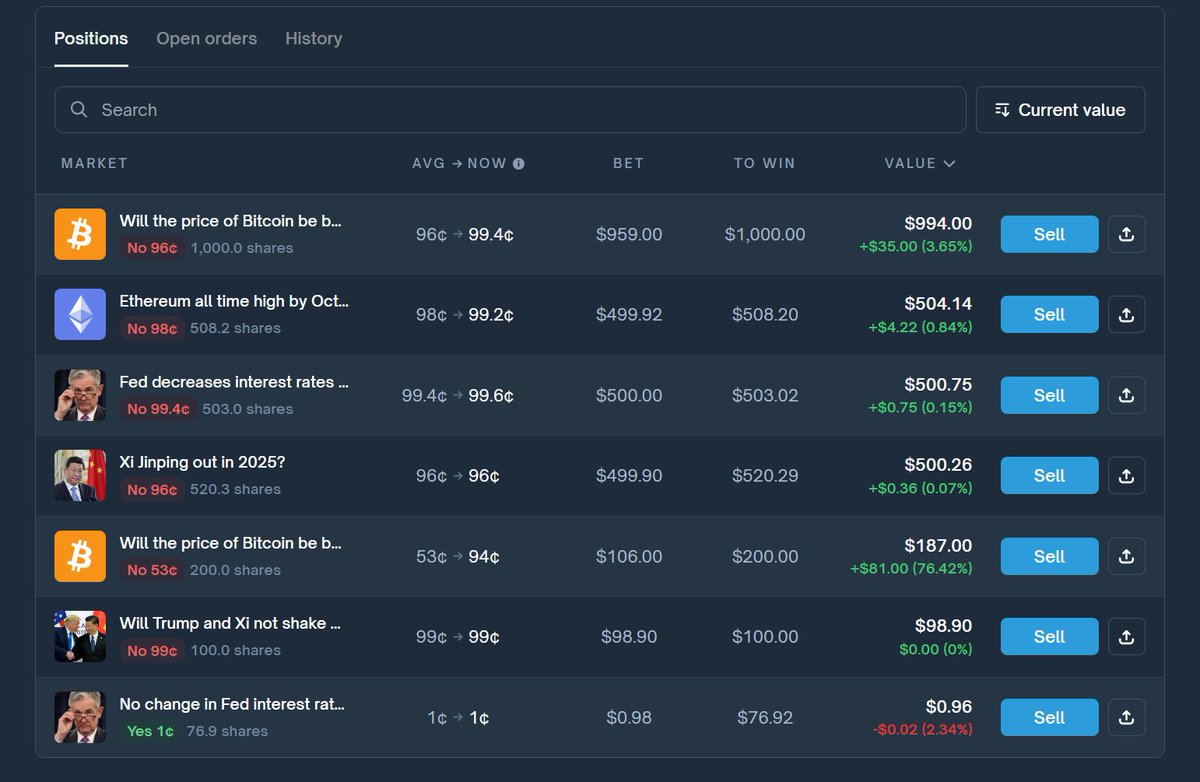
Task: Click the $504.14 value amount
Action: click(938, 303)
